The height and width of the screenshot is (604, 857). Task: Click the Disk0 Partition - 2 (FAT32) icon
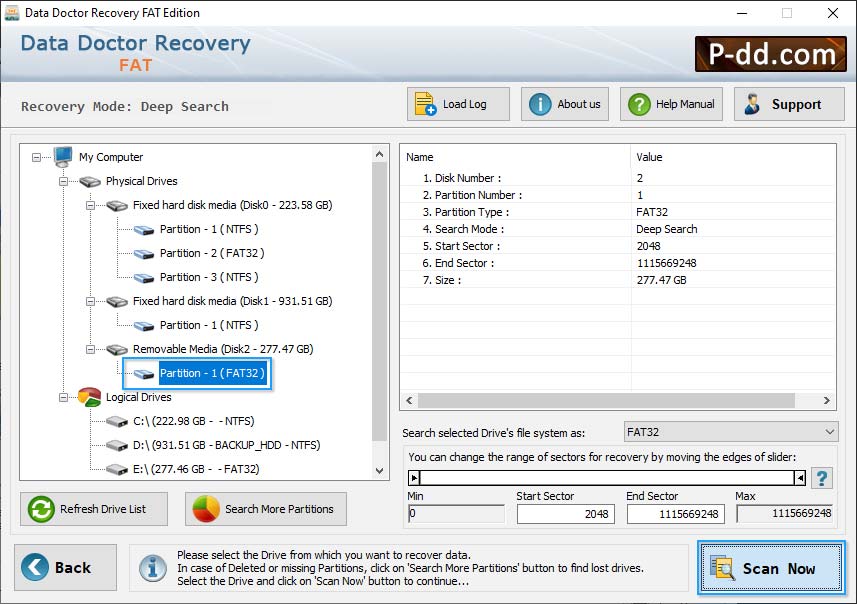tap(144, 254)
